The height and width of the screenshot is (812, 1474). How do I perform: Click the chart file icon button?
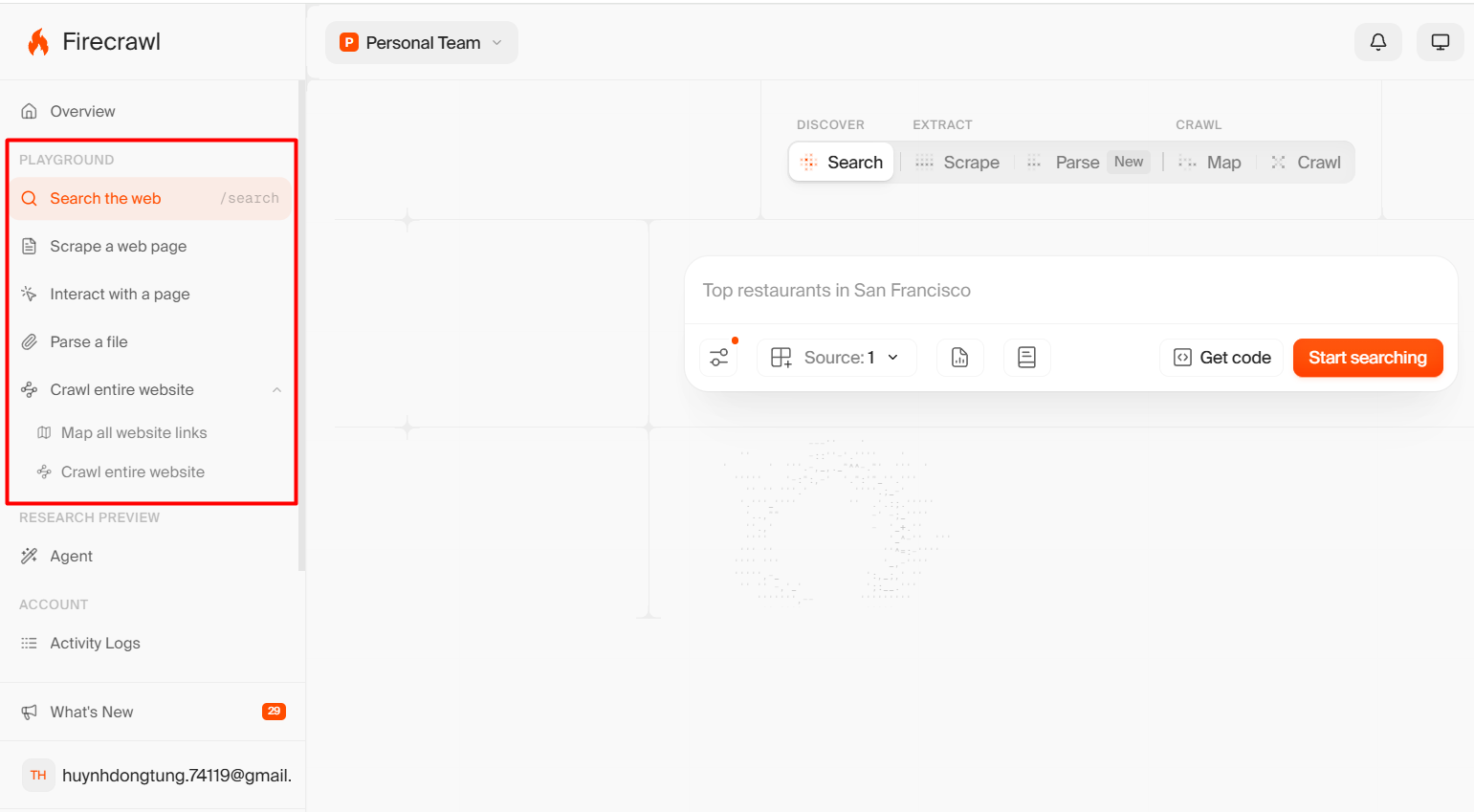coord(960,358)
